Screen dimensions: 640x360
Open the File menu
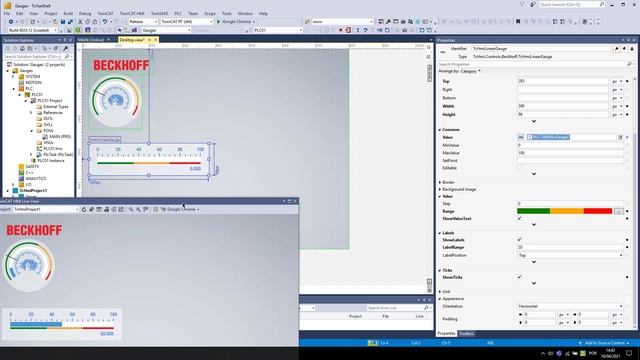(x=7, y=13)
